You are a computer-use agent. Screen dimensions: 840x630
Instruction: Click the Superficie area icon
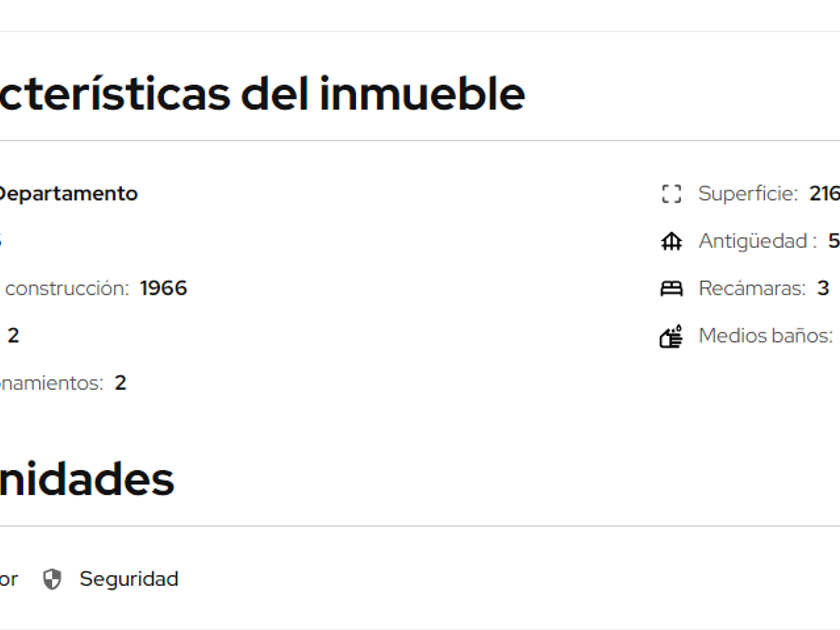click(x=671, y=194)
